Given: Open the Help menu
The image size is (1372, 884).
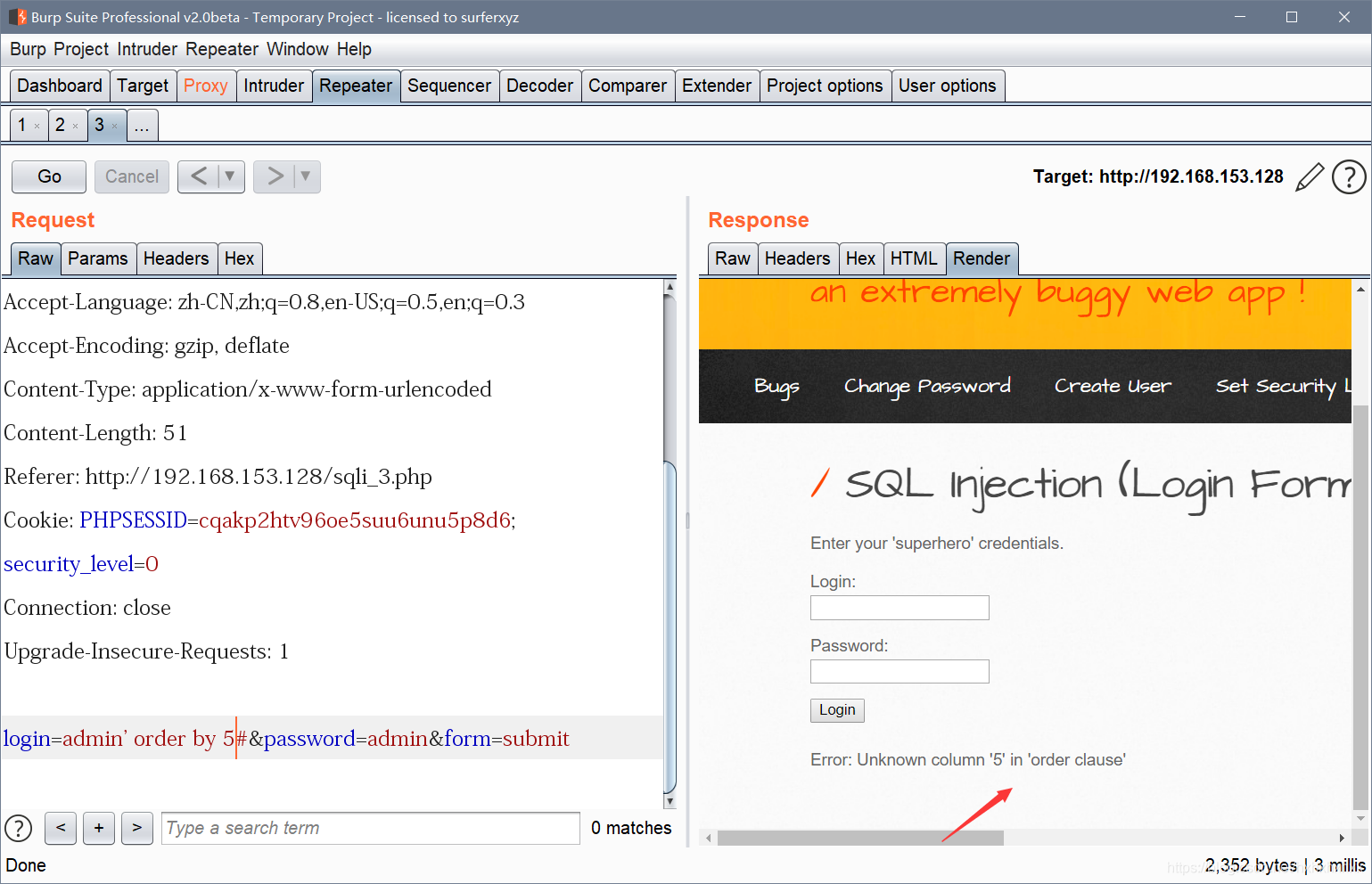Looking at the screenshot, I should [x=354, y=49].
